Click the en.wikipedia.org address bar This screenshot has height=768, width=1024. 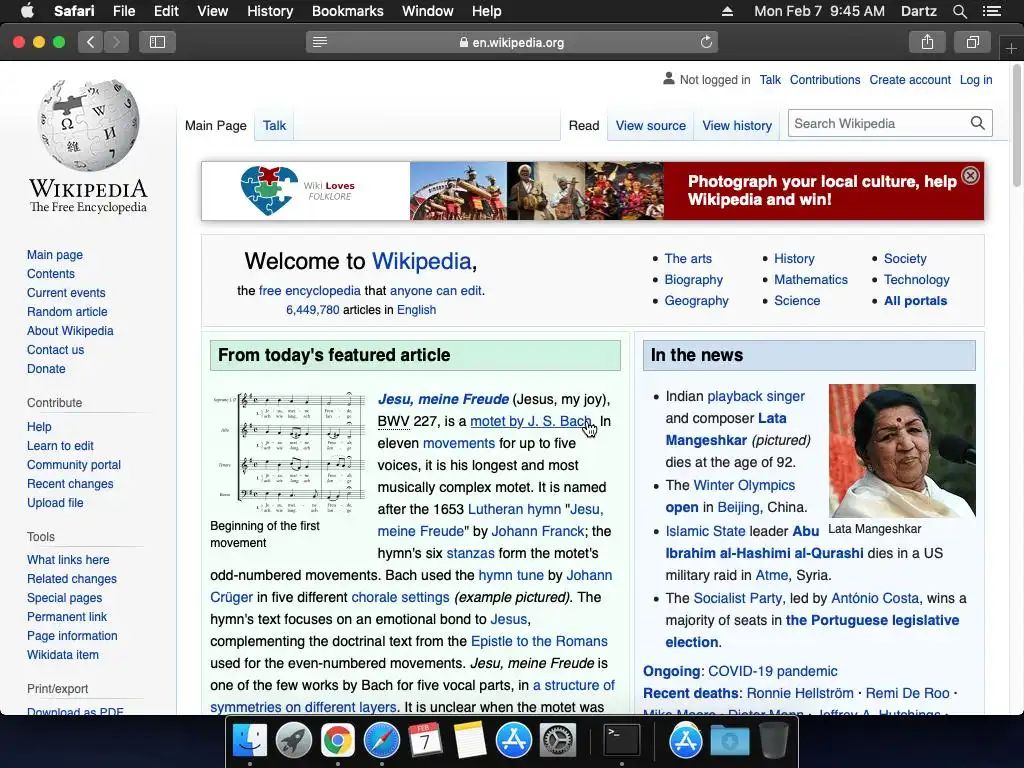point(512,42)
